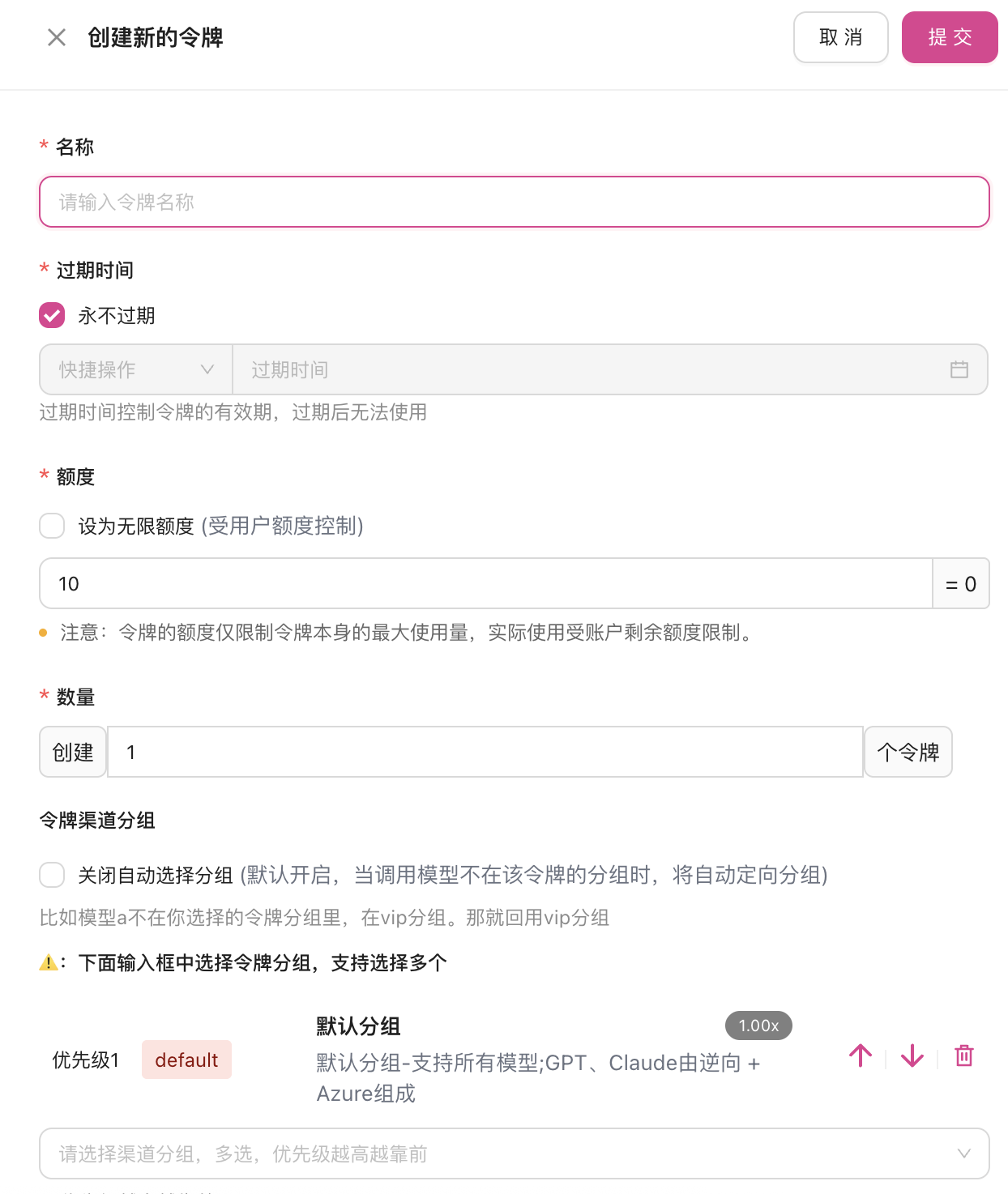1008x1194 pixels.
Task: Close the create token dialog
Action: [57, 37]
